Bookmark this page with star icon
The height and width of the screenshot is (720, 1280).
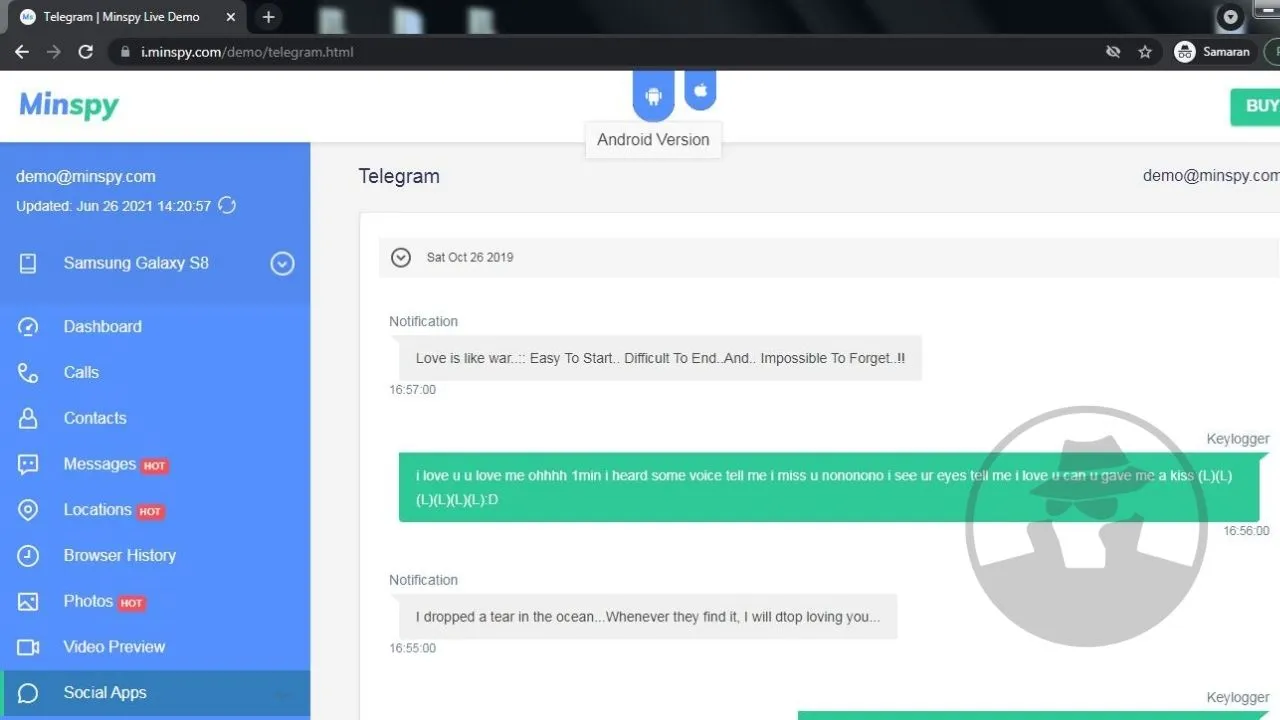[x=1145, y=52]
